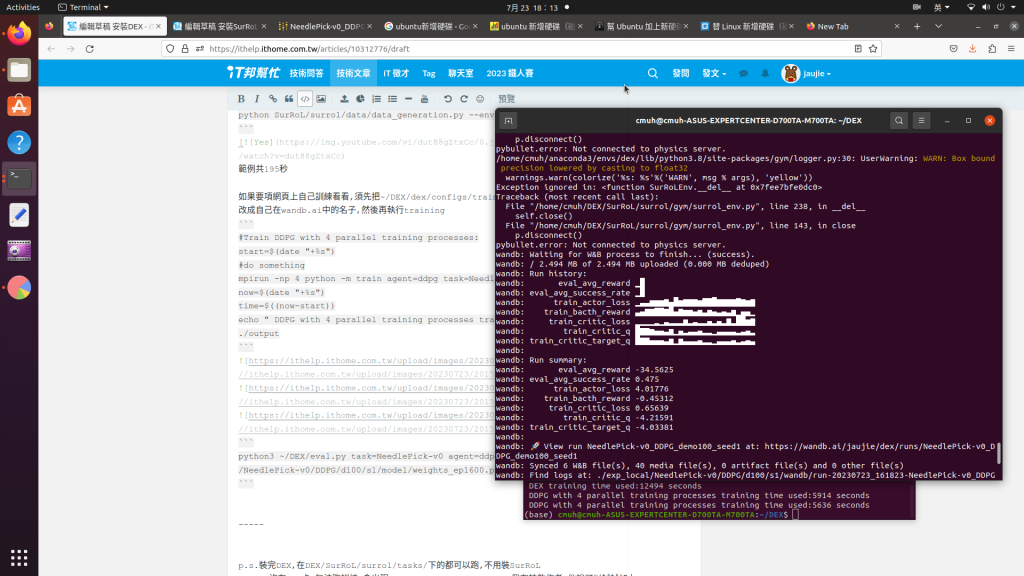
Task: Insert a bulleted list
Action: (x=392, y=99)
